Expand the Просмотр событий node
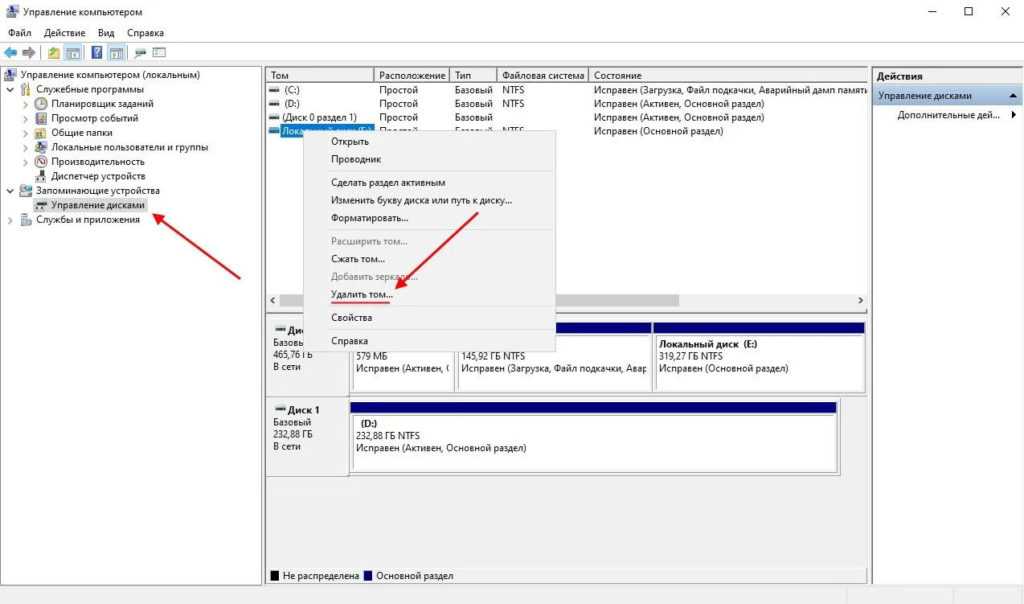Screen dimensions: 1024x604 [x=25, y=118]
